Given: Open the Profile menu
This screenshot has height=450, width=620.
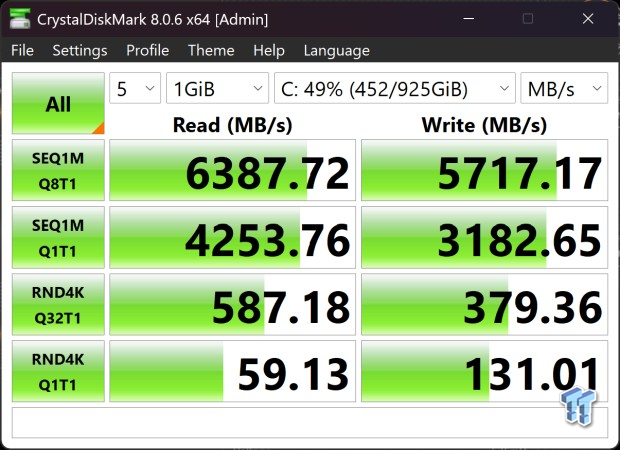Looking at the screenshot, I should (147, 51).
